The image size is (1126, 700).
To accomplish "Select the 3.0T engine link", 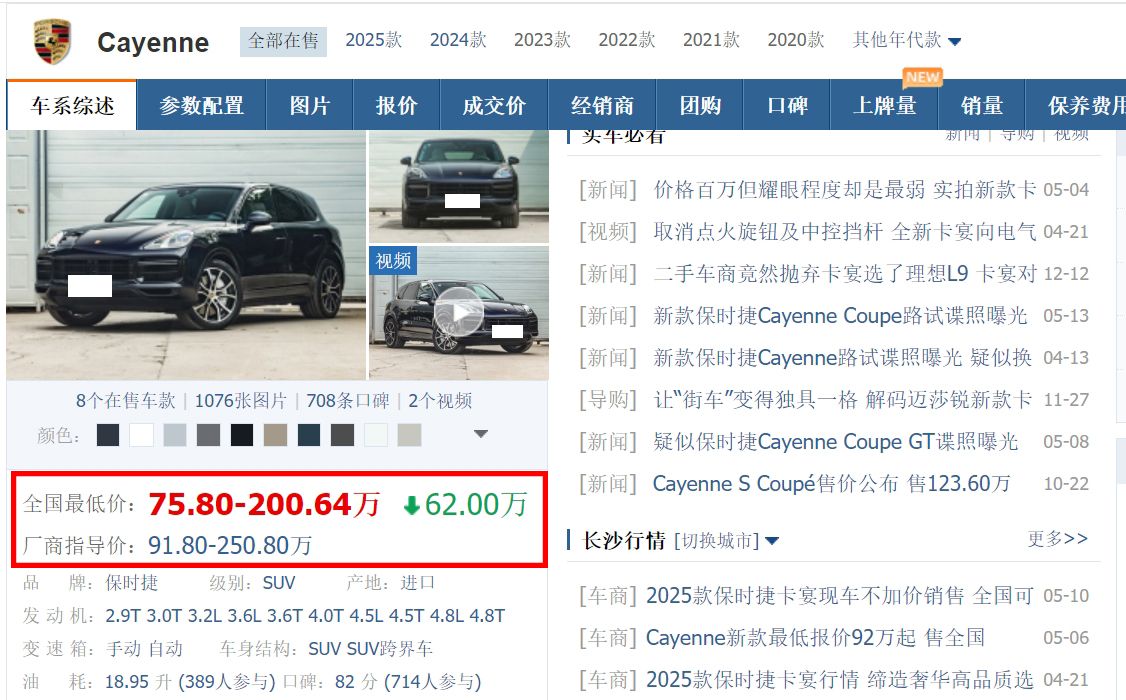I will click(x=164, y=616).
